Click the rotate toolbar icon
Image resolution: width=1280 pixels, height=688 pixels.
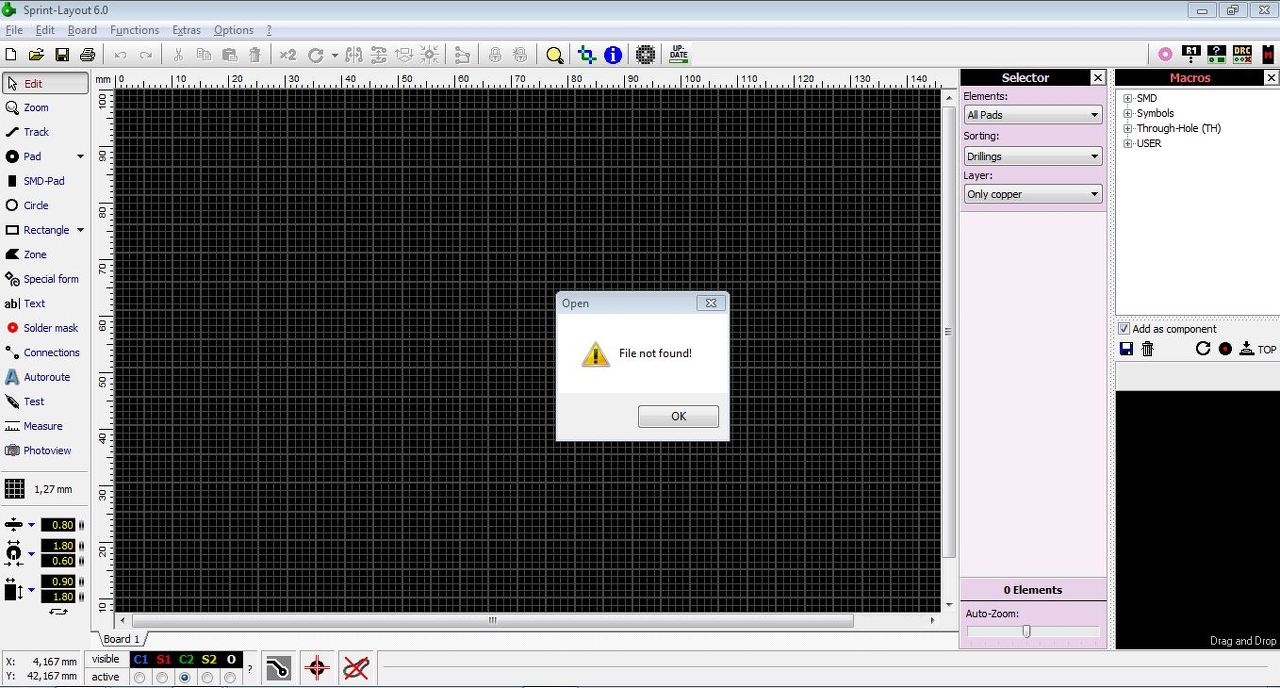[x=316, y=55]
